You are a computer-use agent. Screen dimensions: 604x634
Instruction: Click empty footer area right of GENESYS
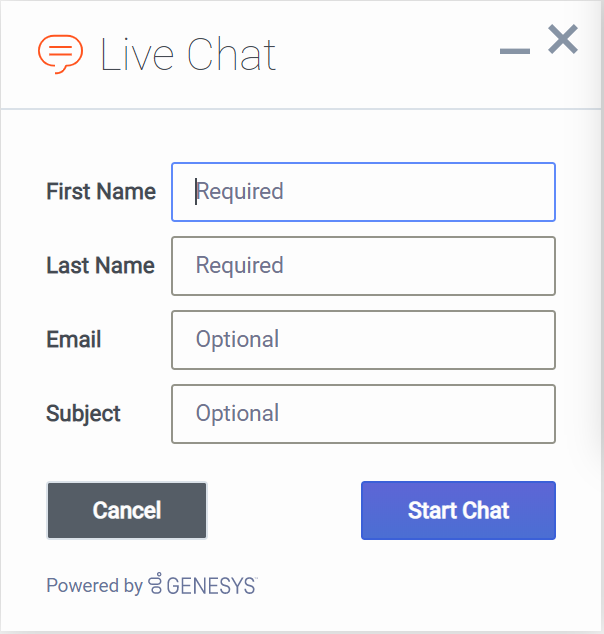pos(420,586)
